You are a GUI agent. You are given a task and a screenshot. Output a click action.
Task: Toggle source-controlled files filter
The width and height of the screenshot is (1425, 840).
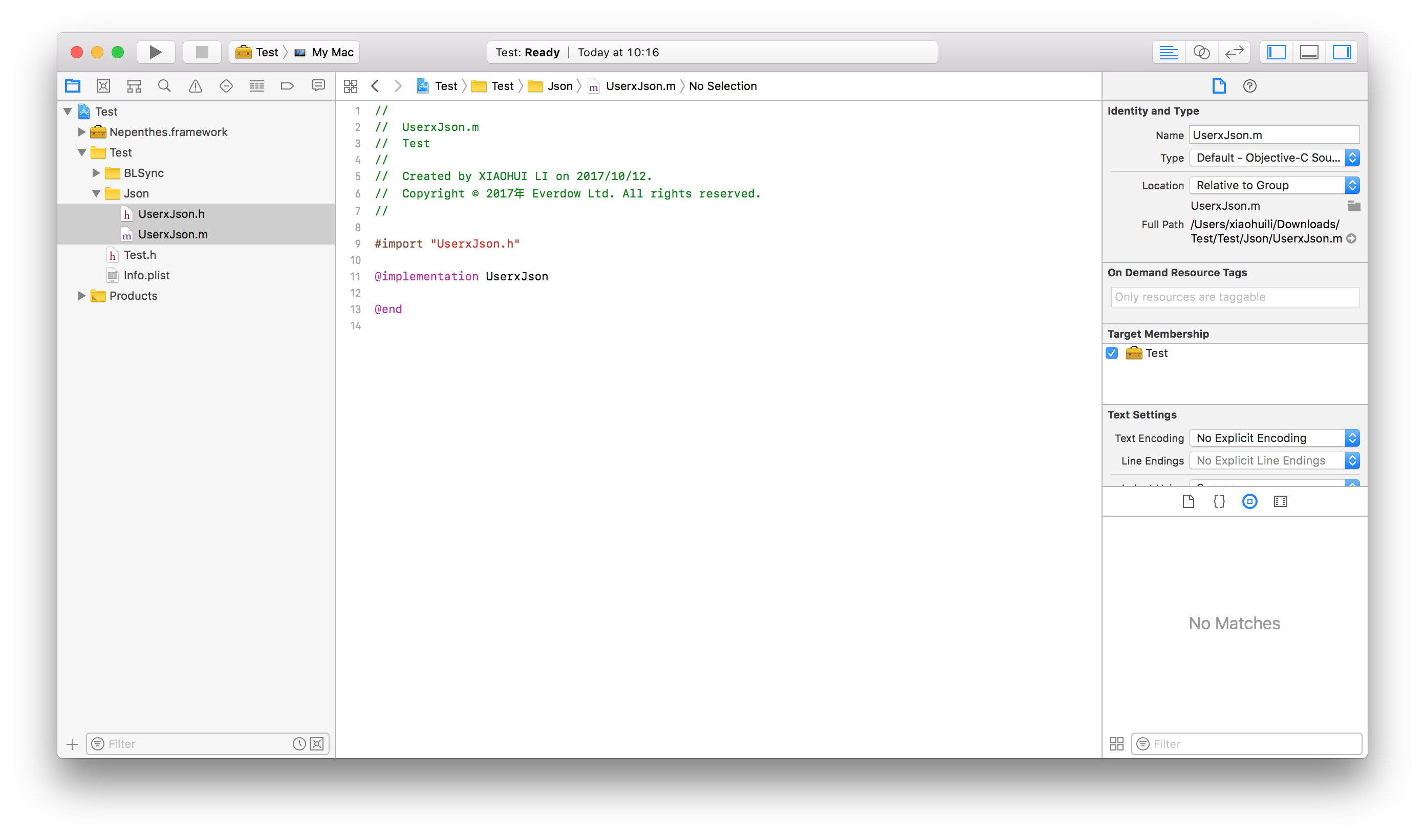coord(317,744)
